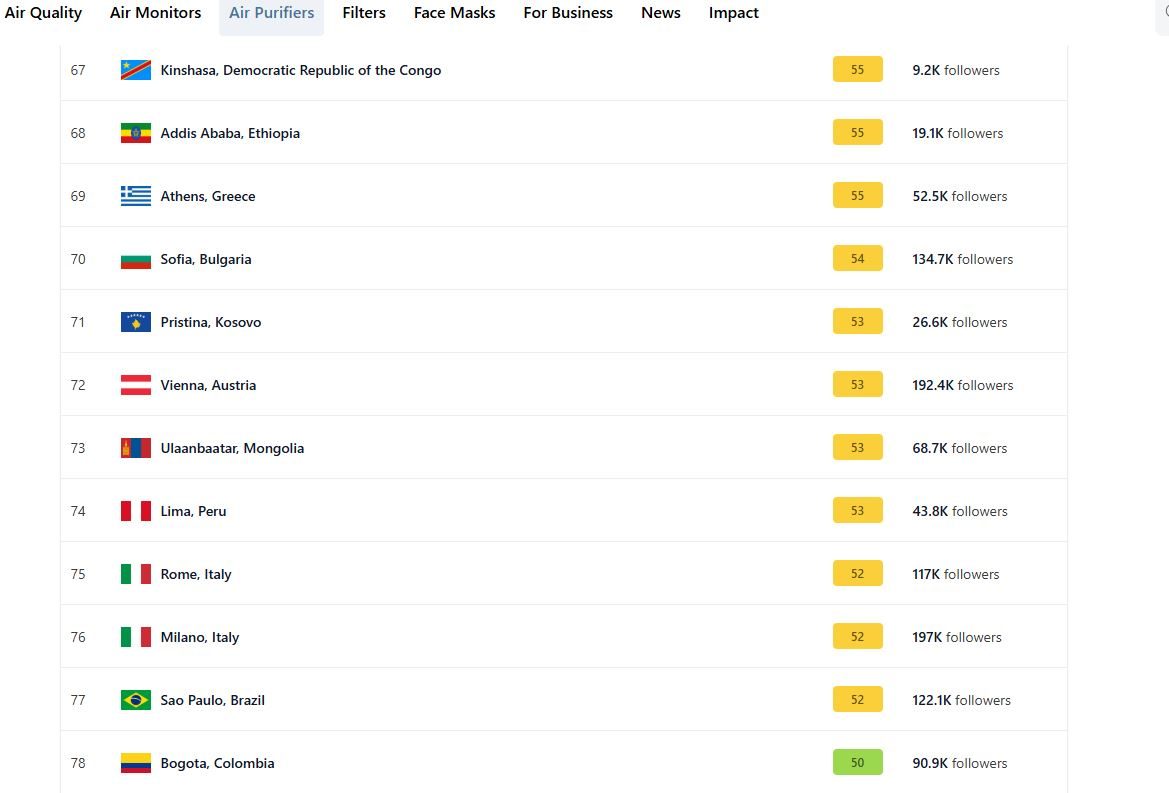Click rank number 67
Screen dimensions: 1169x793
[78, 70]
